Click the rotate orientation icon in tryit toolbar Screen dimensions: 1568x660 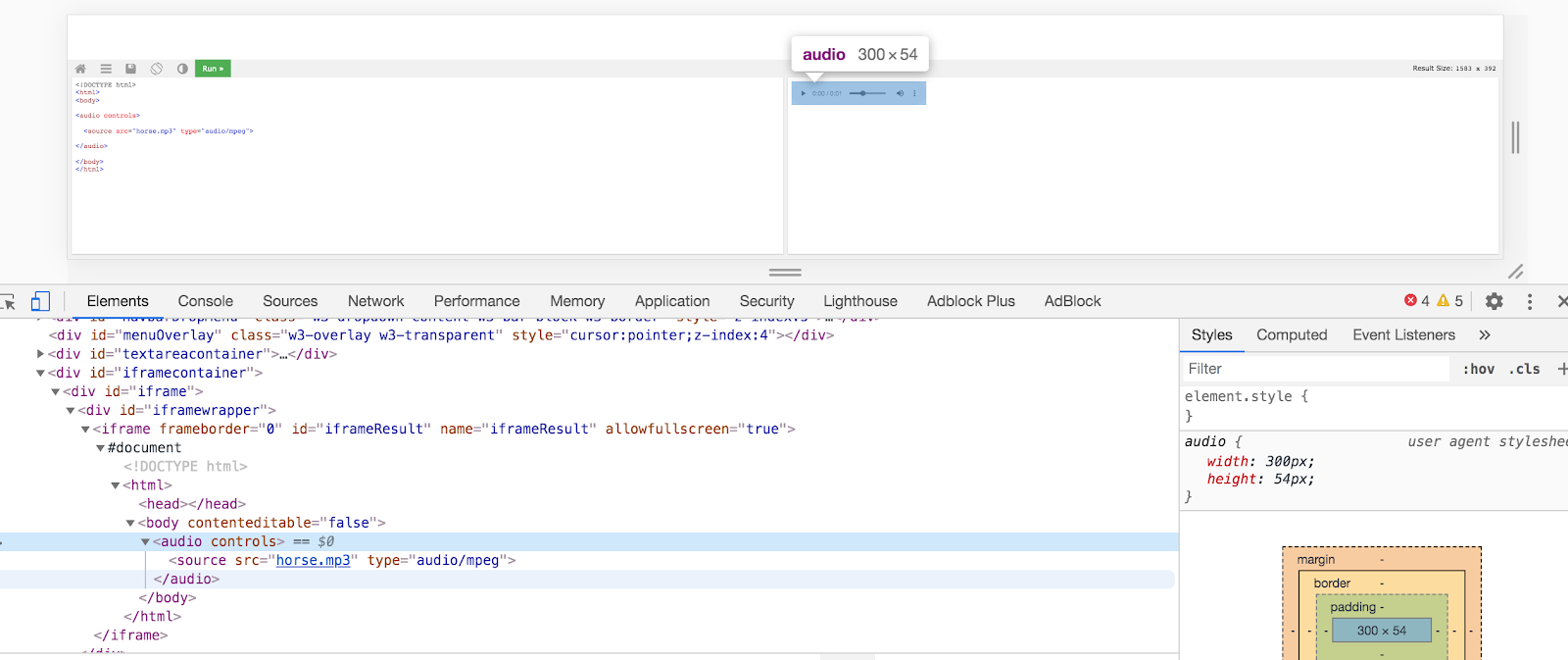click(157, 69)
